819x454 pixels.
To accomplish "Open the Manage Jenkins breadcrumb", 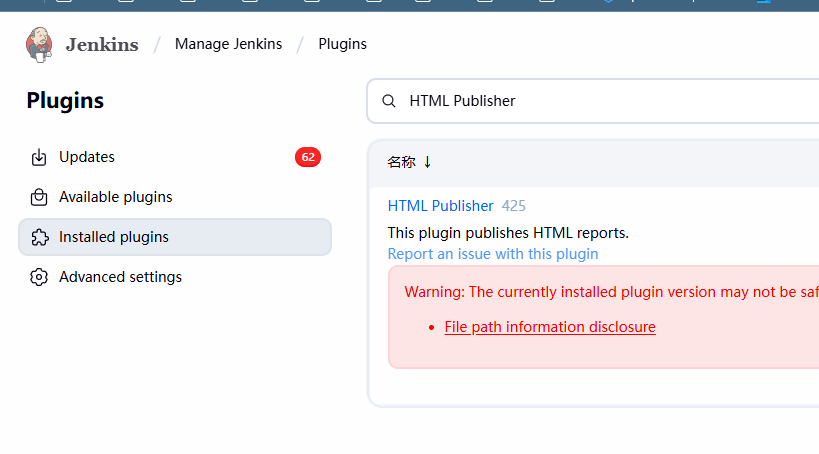I will coord(228,44).
